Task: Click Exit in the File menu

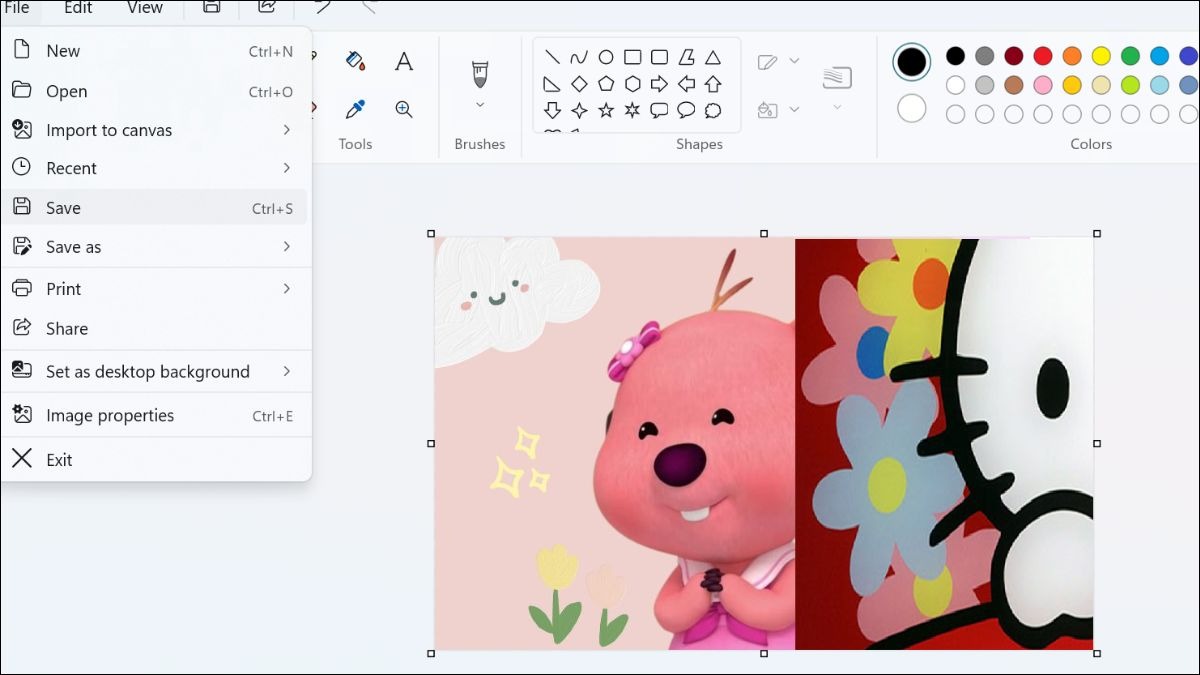Action: [155, 460]
